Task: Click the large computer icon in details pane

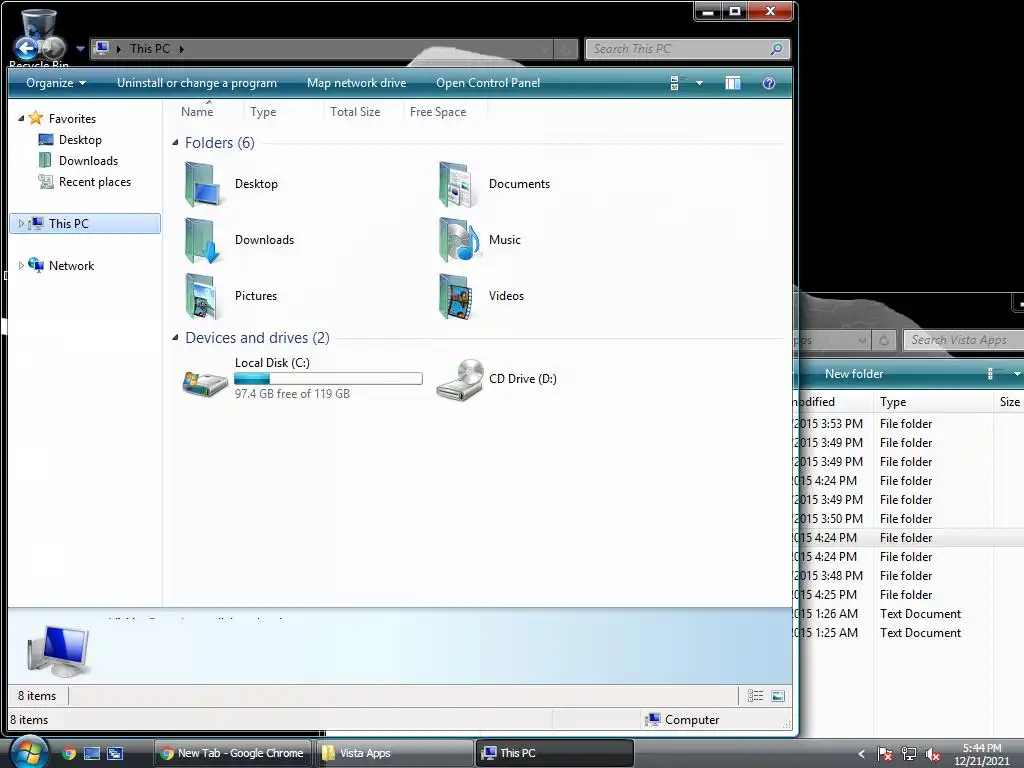Action: click(59, 650)
